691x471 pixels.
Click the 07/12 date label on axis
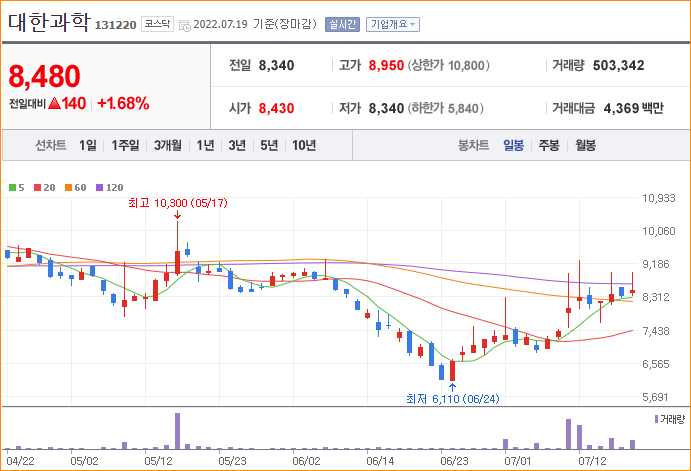tap(592, 461)
